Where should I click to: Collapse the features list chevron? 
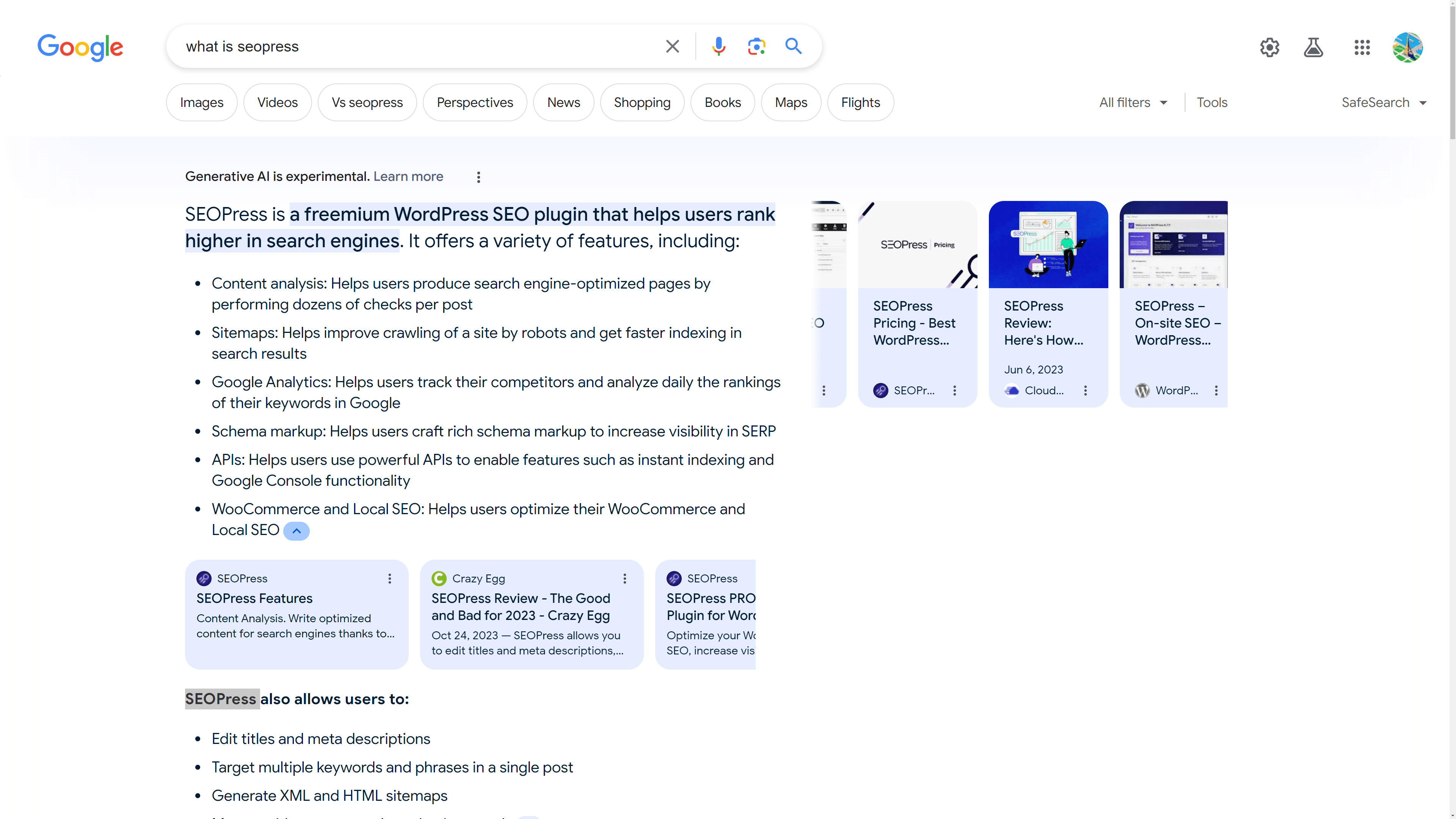pyautogui.click(x=296, y=531)
